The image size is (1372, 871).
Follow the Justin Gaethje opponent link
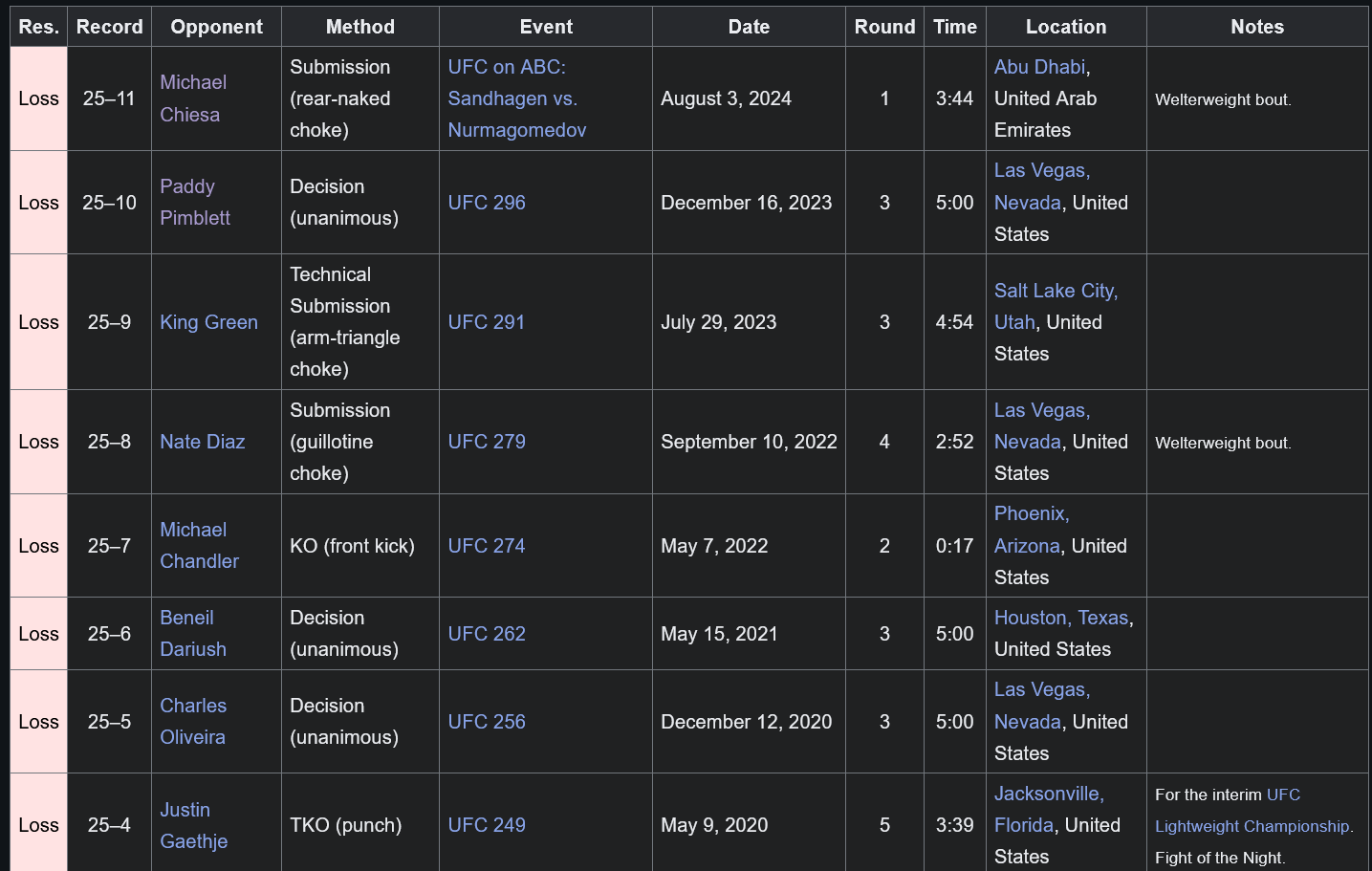[194, 825]
